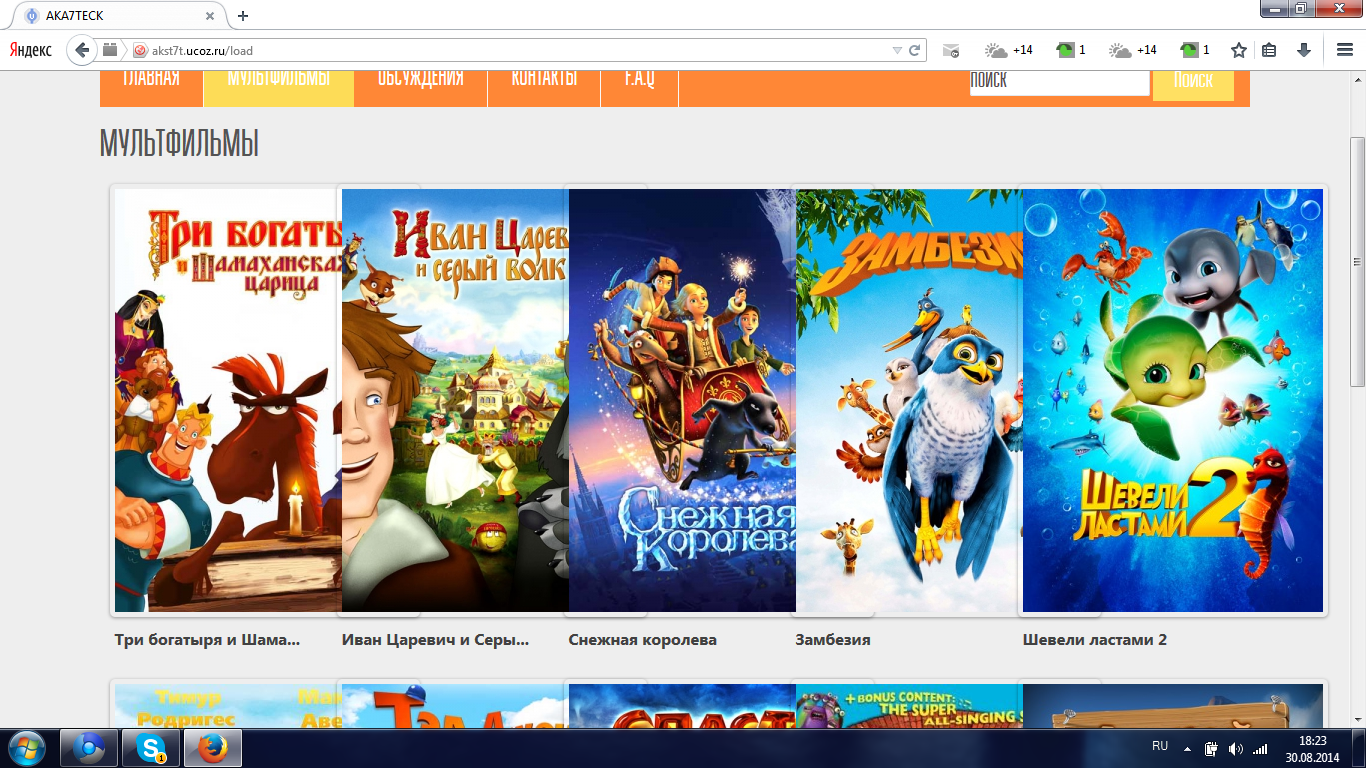Click the volume speaker tray icon

point(1236,748)
